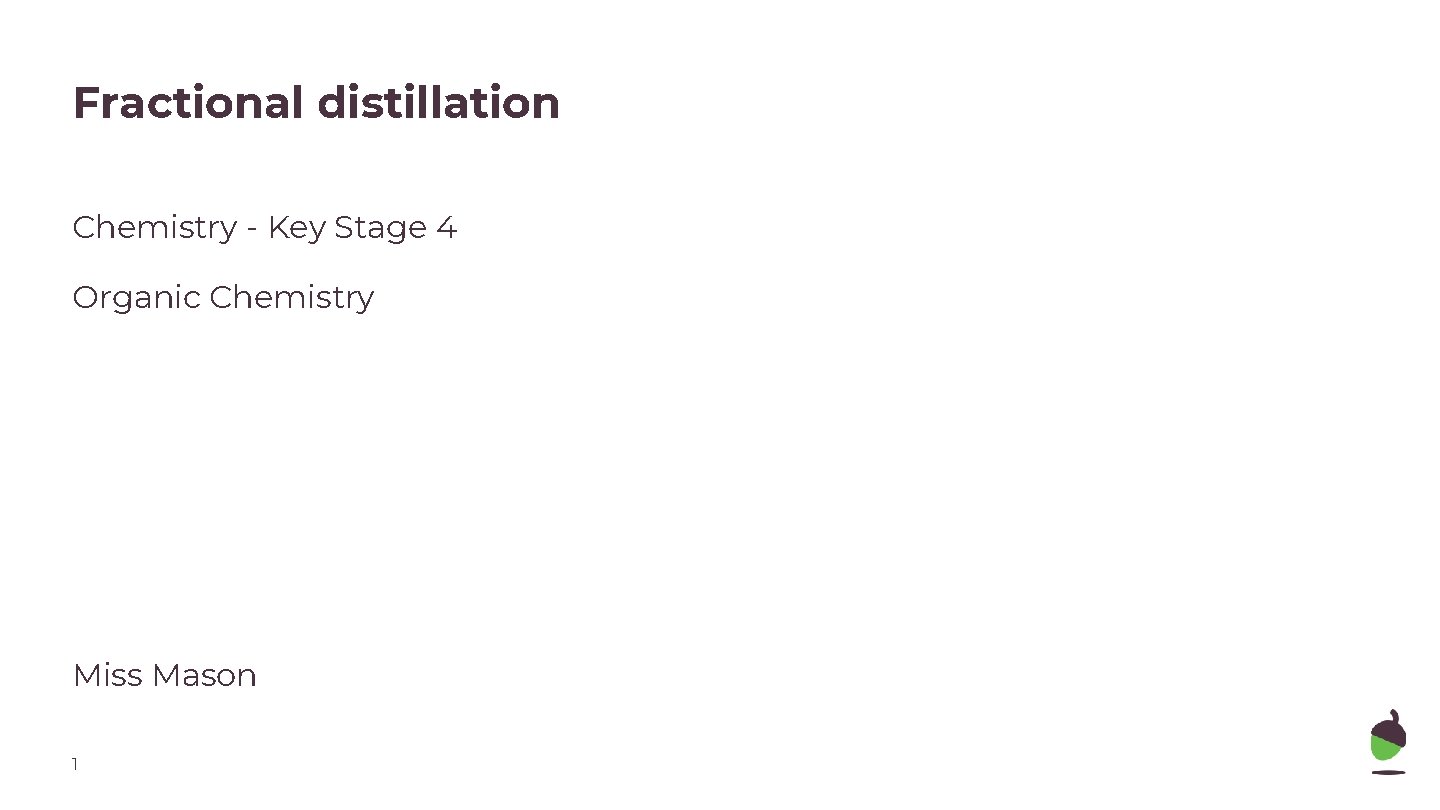Image resolution: width=1440 pixels, height=810 pixels.
Task: Click the dark cap of the acorn
Action: (x=1389, y=726)
